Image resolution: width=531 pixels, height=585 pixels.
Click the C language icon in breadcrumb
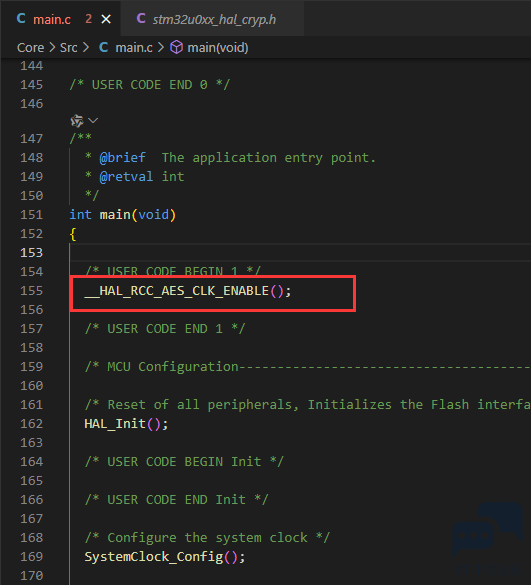pos(103,47)
